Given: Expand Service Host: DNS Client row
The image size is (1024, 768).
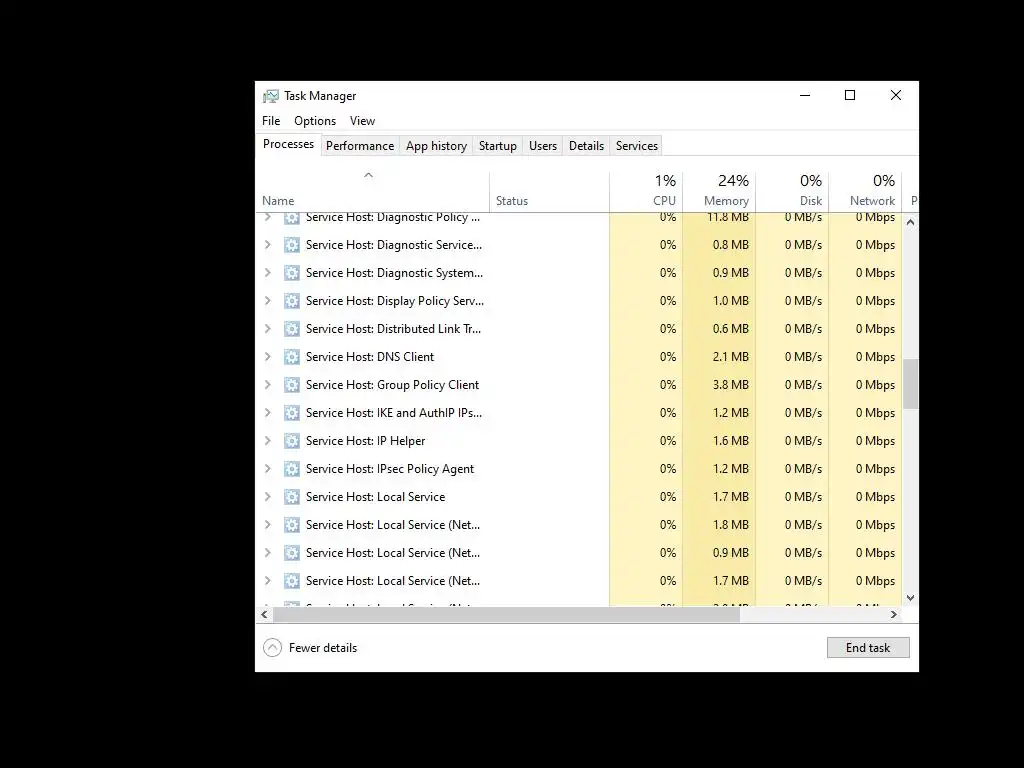Looking at the screenshot, I should pos(267,357).
